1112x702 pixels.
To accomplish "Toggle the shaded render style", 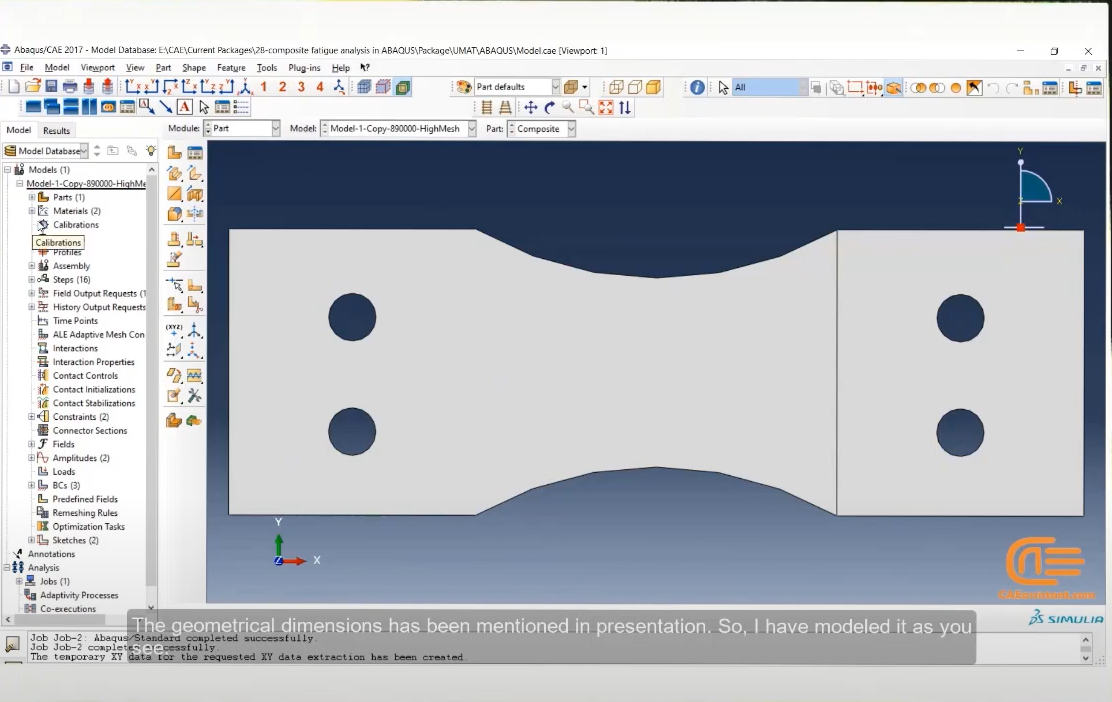I will [x=653, y=87].
